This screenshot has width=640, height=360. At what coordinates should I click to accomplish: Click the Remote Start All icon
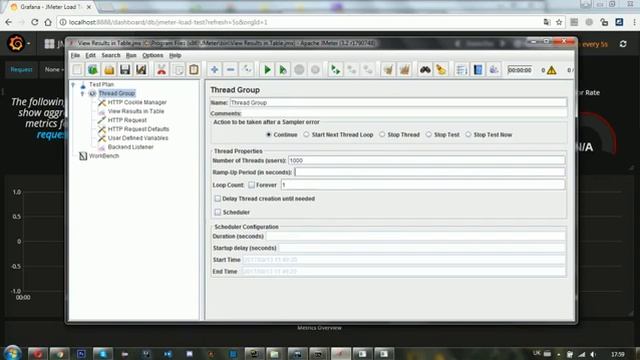pos(336,70)
